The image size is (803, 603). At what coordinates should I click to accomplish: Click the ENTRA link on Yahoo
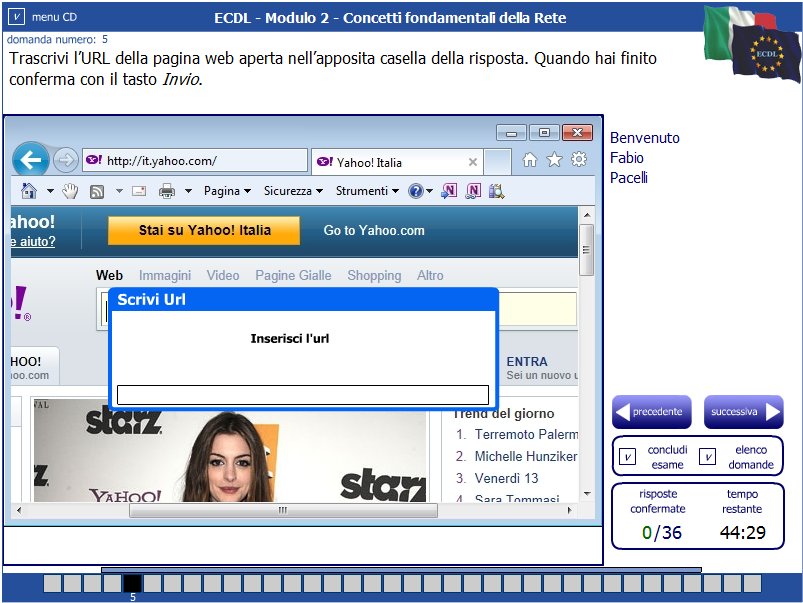click(x=527, y=362)
